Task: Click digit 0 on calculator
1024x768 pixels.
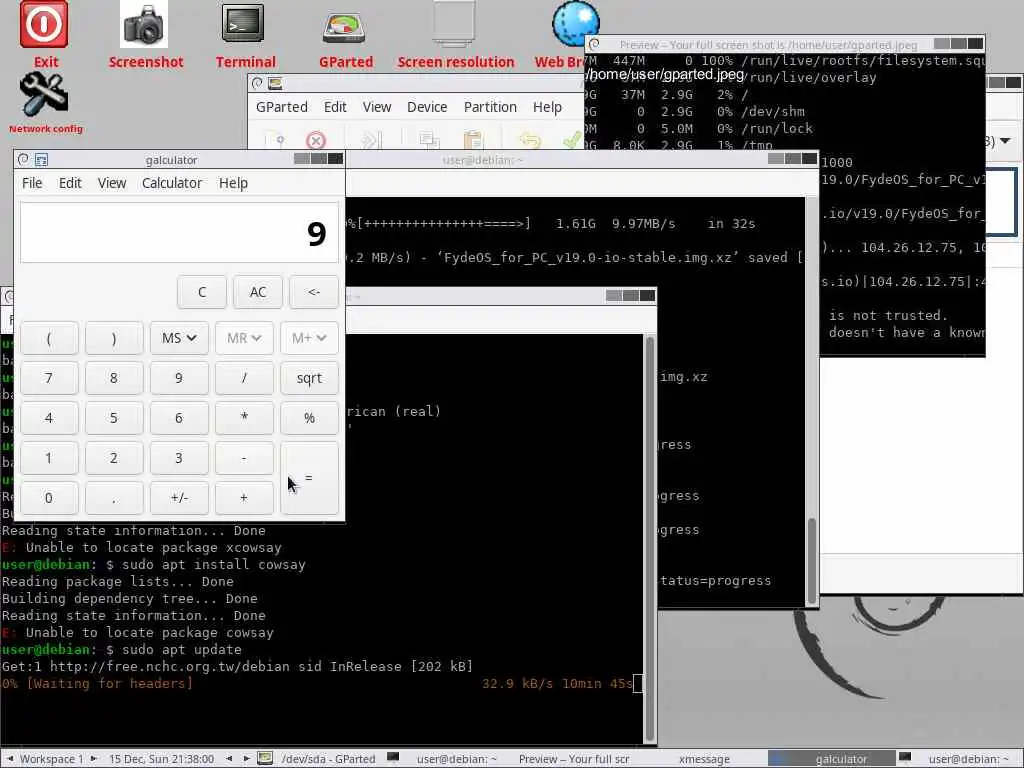Action: pos(49,498)
